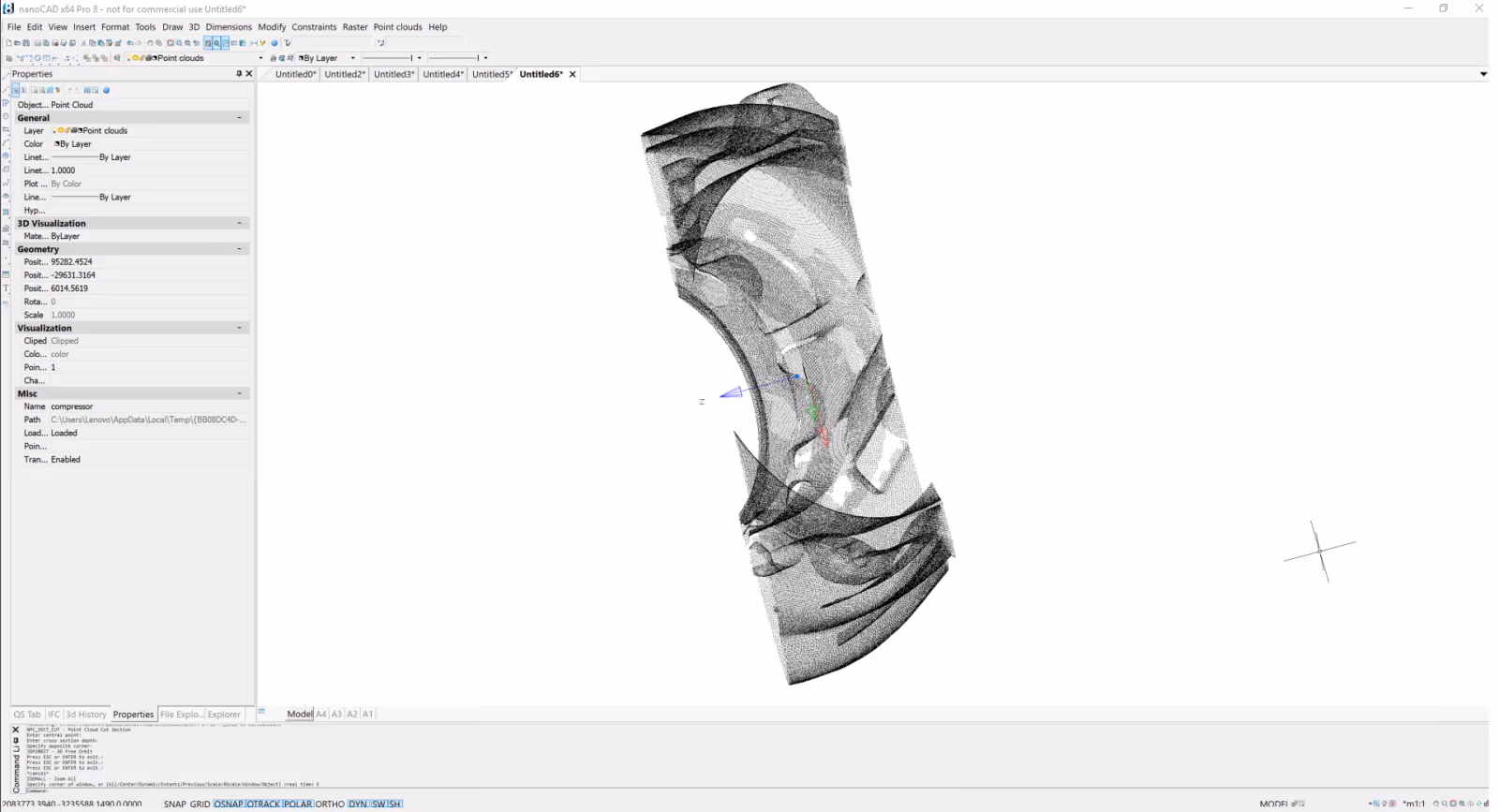
Task: Click the text T icon on left sidebar
Action: 6,288
